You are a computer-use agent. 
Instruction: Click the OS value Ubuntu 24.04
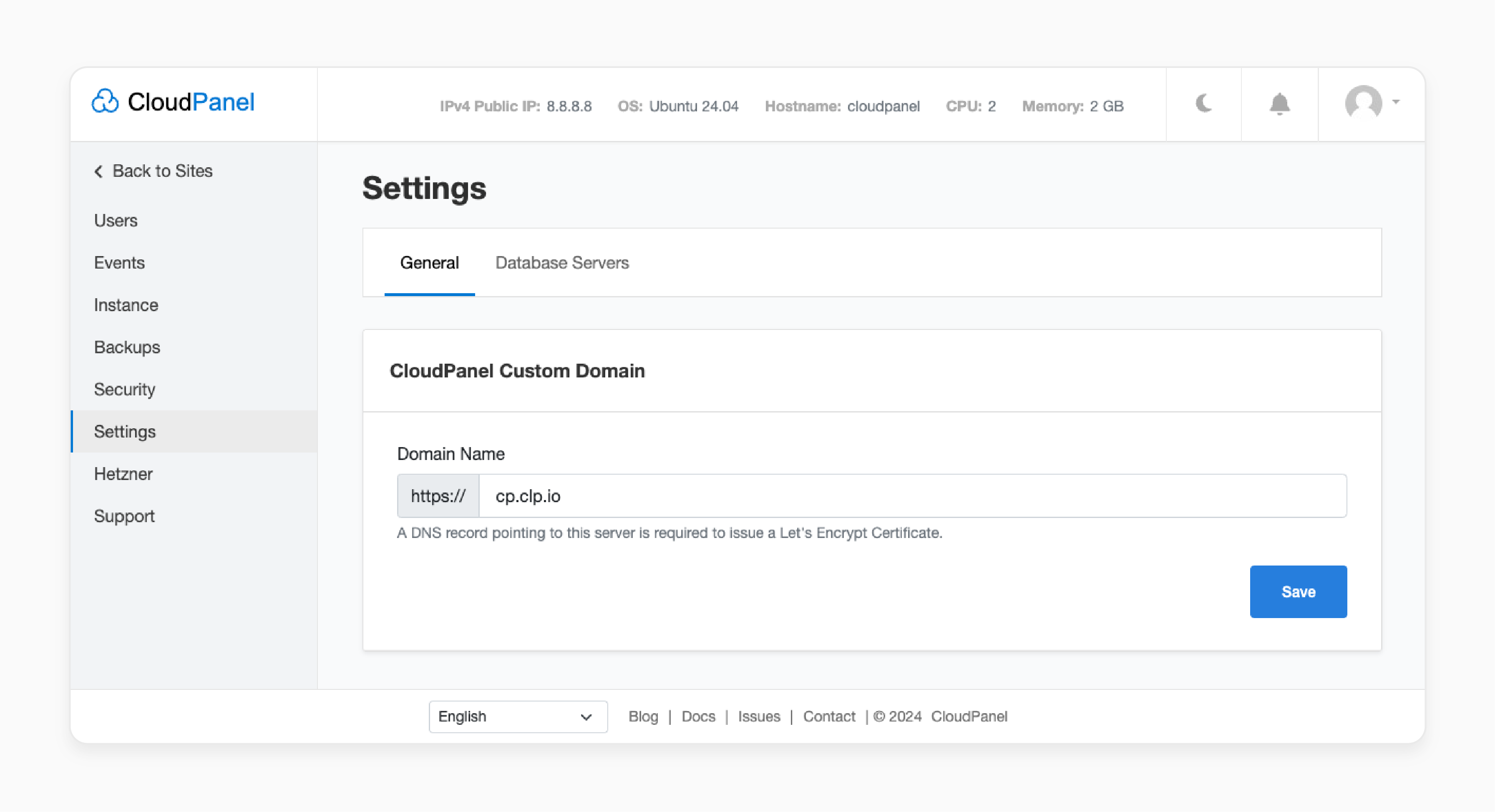tap(694, 106)
